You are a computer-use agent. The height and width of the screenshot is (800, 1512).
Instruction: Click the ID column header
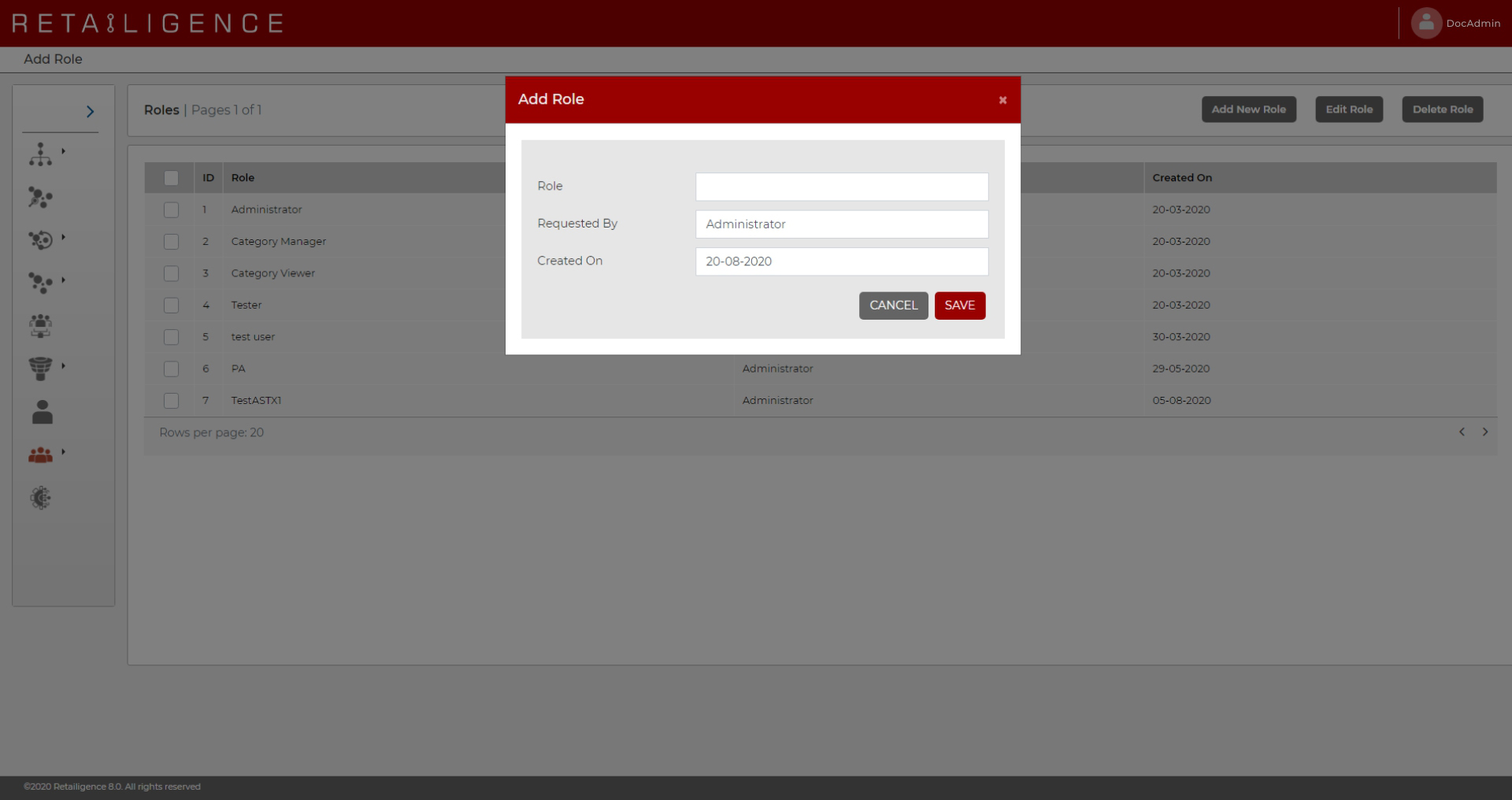point(208,178)
